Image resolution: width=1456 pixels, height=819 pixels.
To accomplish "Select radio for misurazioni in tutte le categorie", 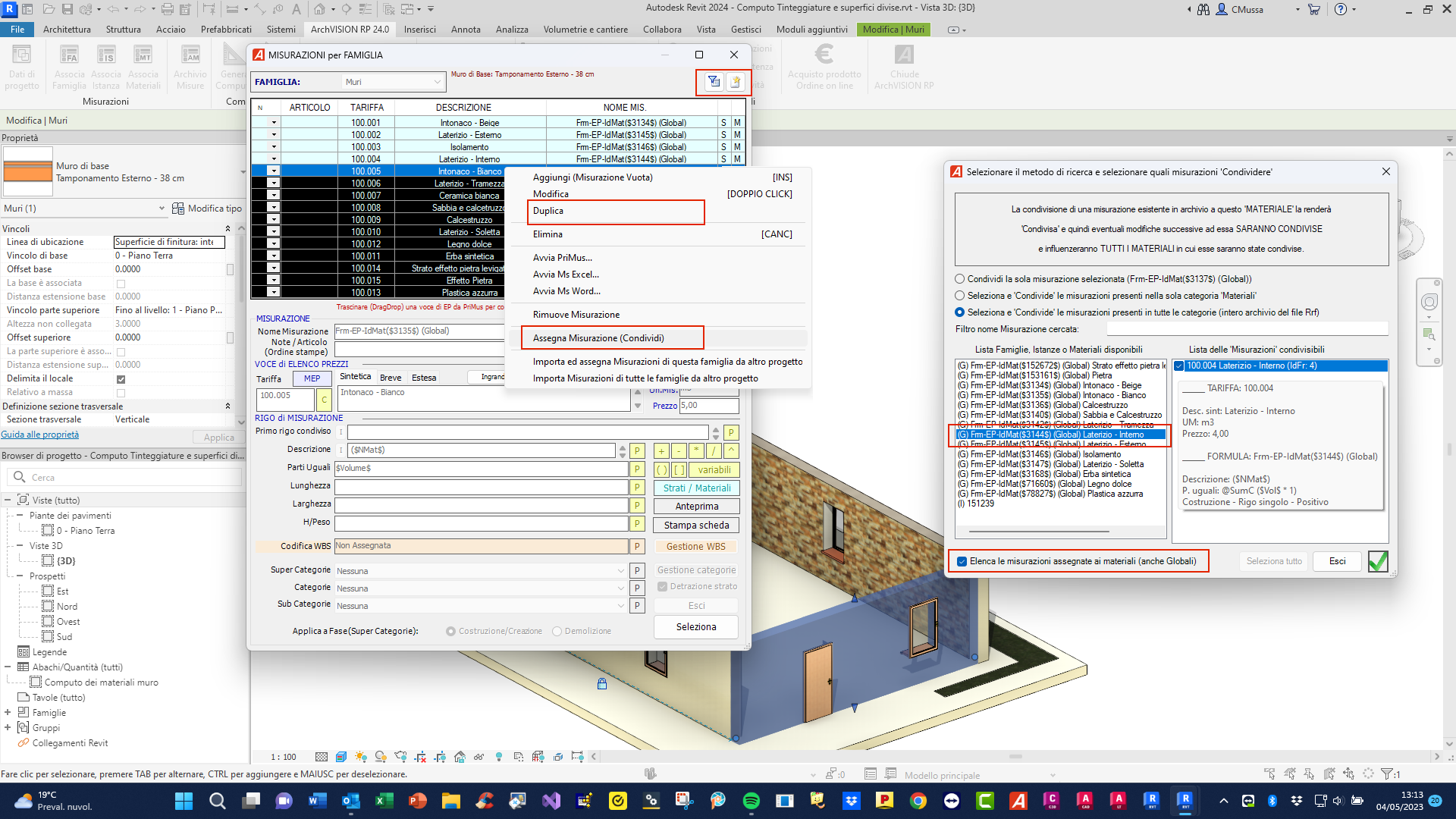I will pos(960,312).
